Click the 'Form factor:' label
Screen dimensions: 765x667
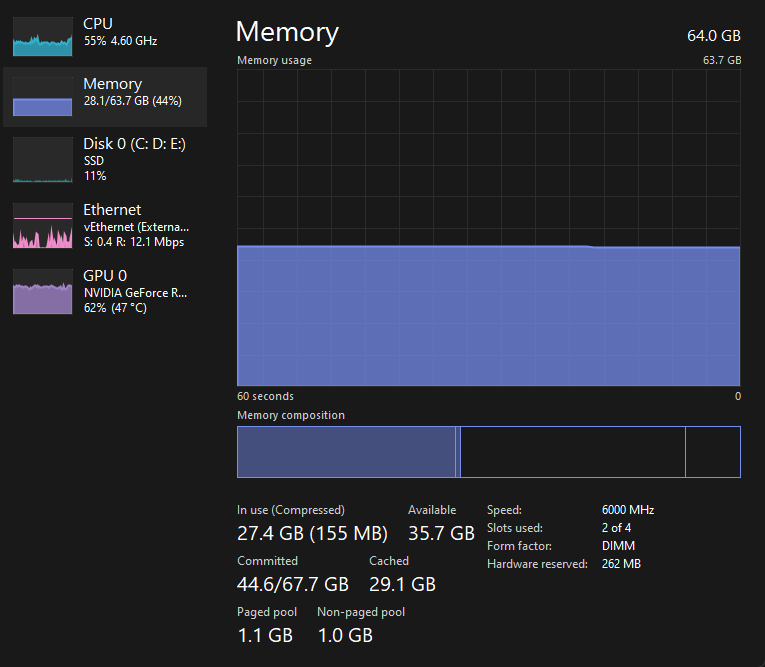click(519, 546)
